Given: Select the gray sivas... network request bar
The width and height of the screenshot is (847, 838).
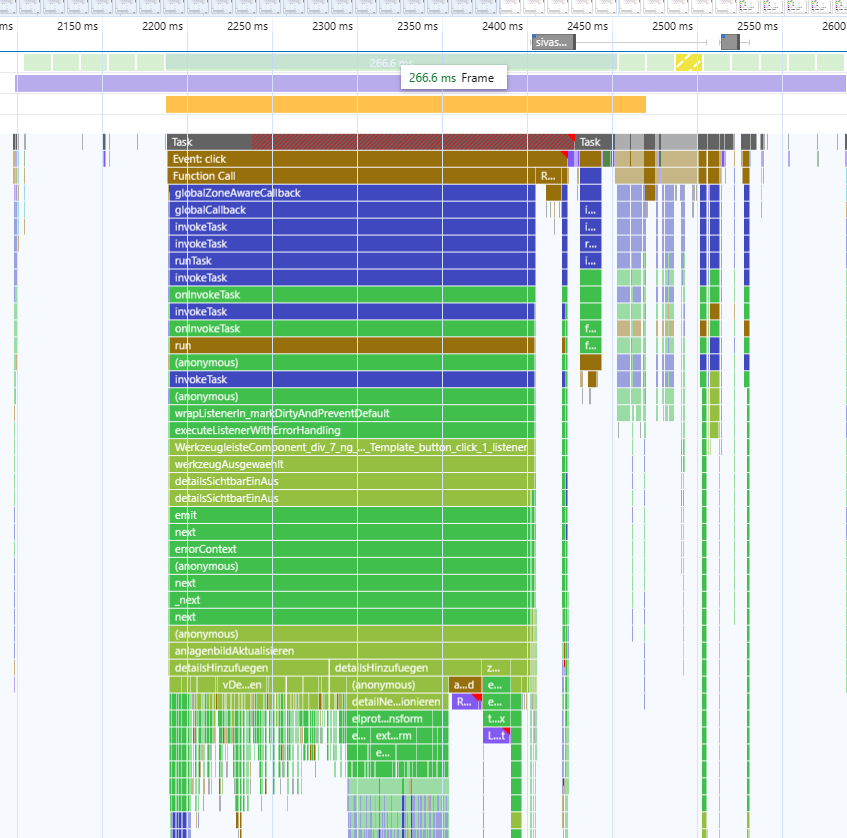Looking at the screenshot, I should 552,42.
